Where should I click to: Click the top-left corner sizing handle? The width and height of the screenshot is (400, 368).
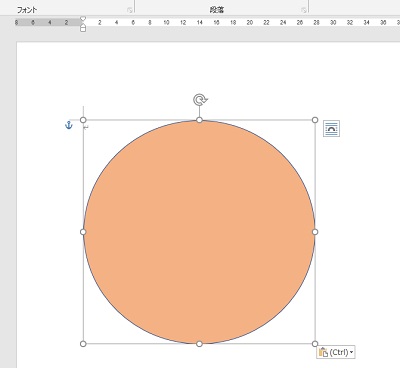coord(83,120)
